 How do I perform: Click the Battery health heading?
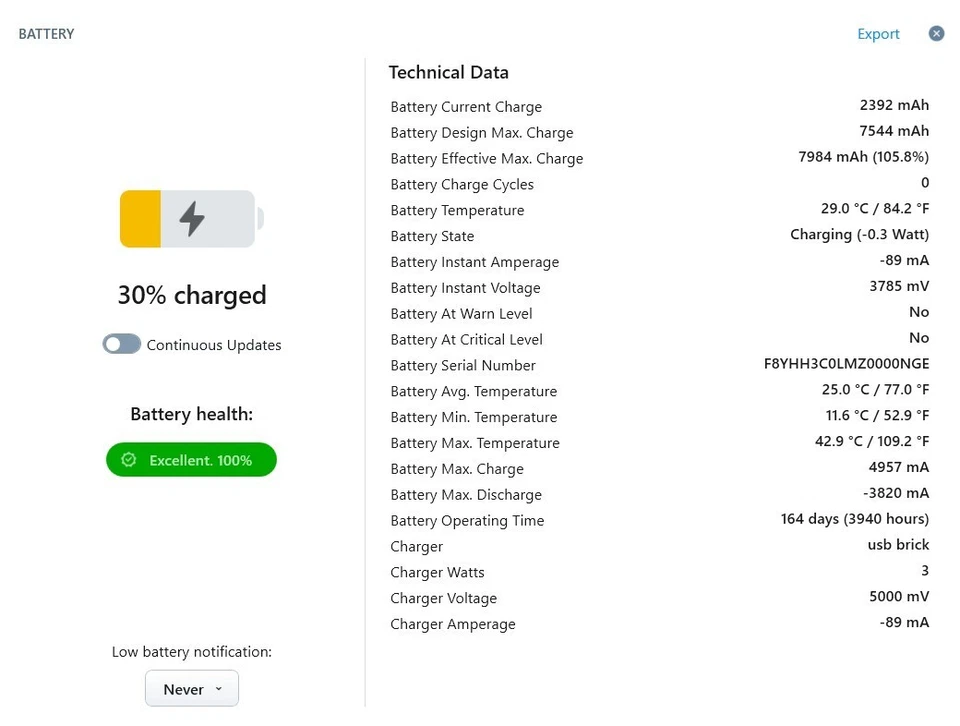click(191, 413)
